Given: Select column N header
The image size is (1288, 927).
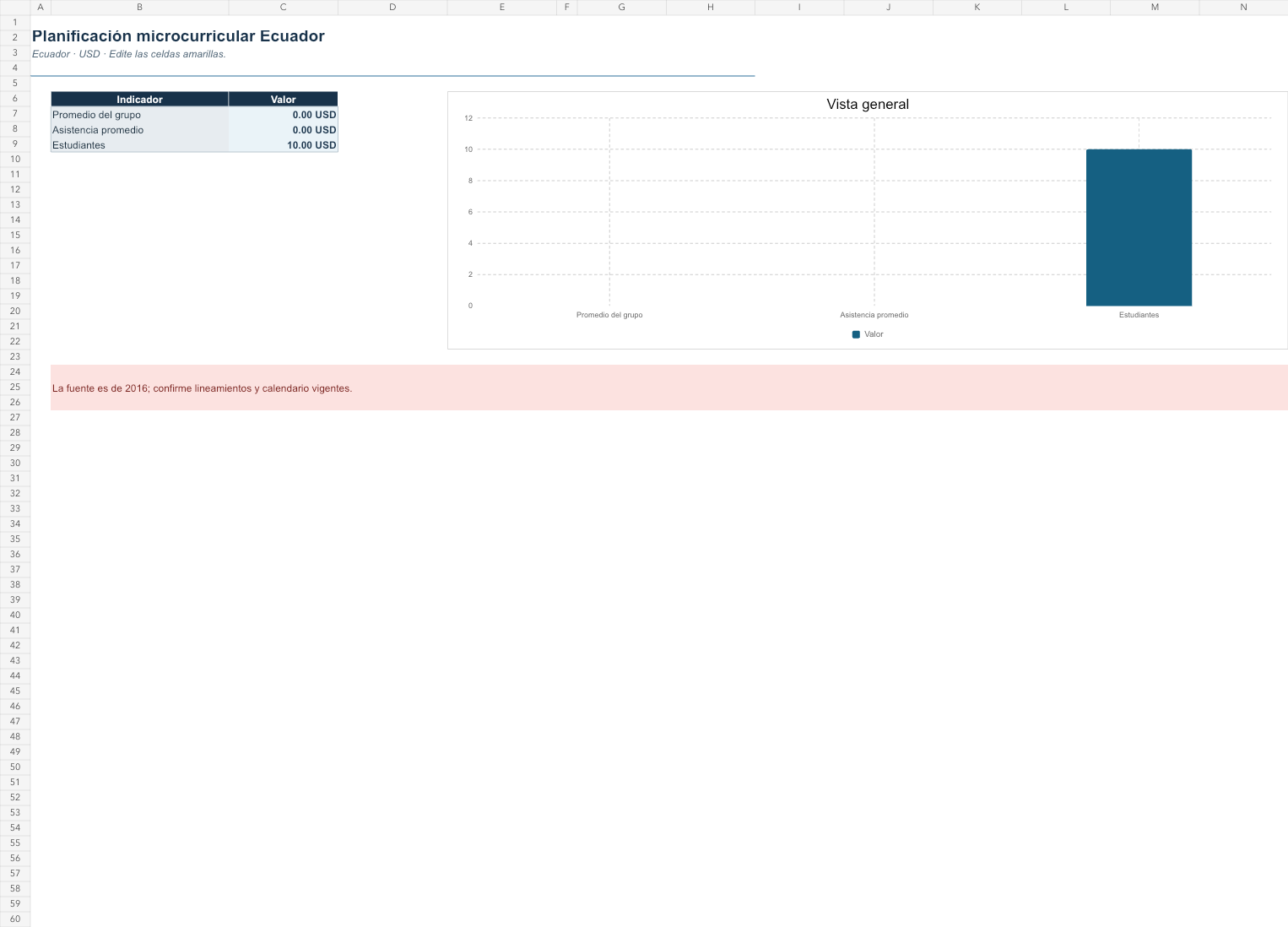Looking at the screenshot, I should (1243, 8).
